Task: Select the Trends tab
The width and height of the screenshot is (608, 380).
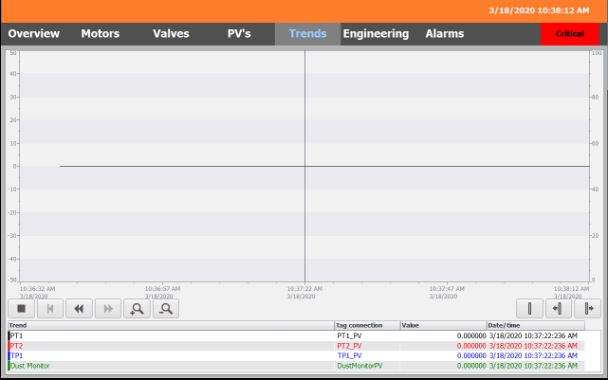Action: click(x=307, y=34)
